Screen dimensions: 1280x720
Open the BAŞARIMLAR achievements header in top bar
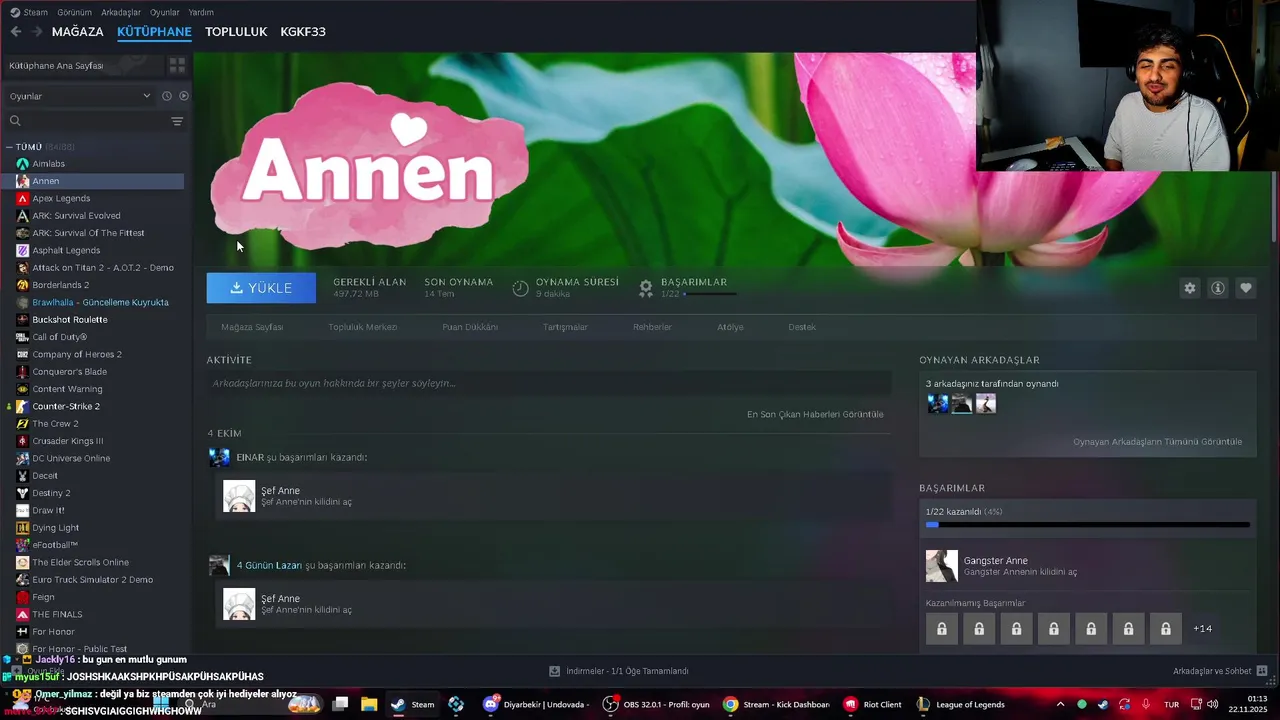click(x=694, y=282)
